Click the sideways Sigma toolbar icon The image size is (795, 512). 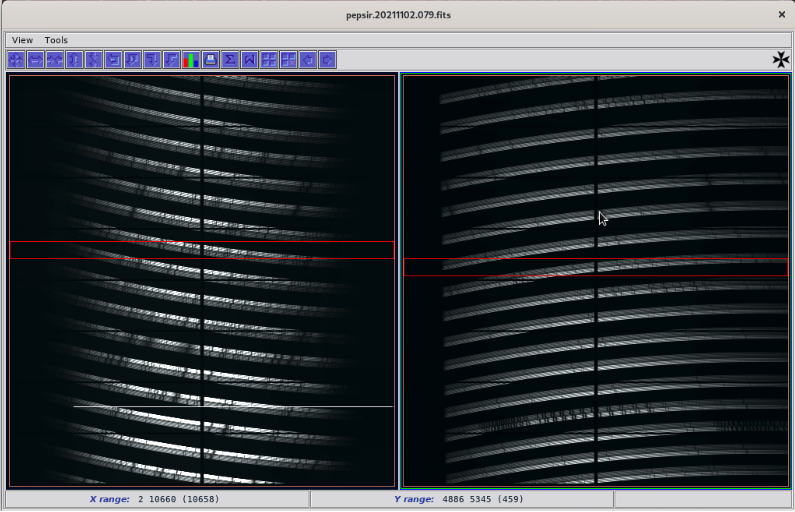[249, 60]
